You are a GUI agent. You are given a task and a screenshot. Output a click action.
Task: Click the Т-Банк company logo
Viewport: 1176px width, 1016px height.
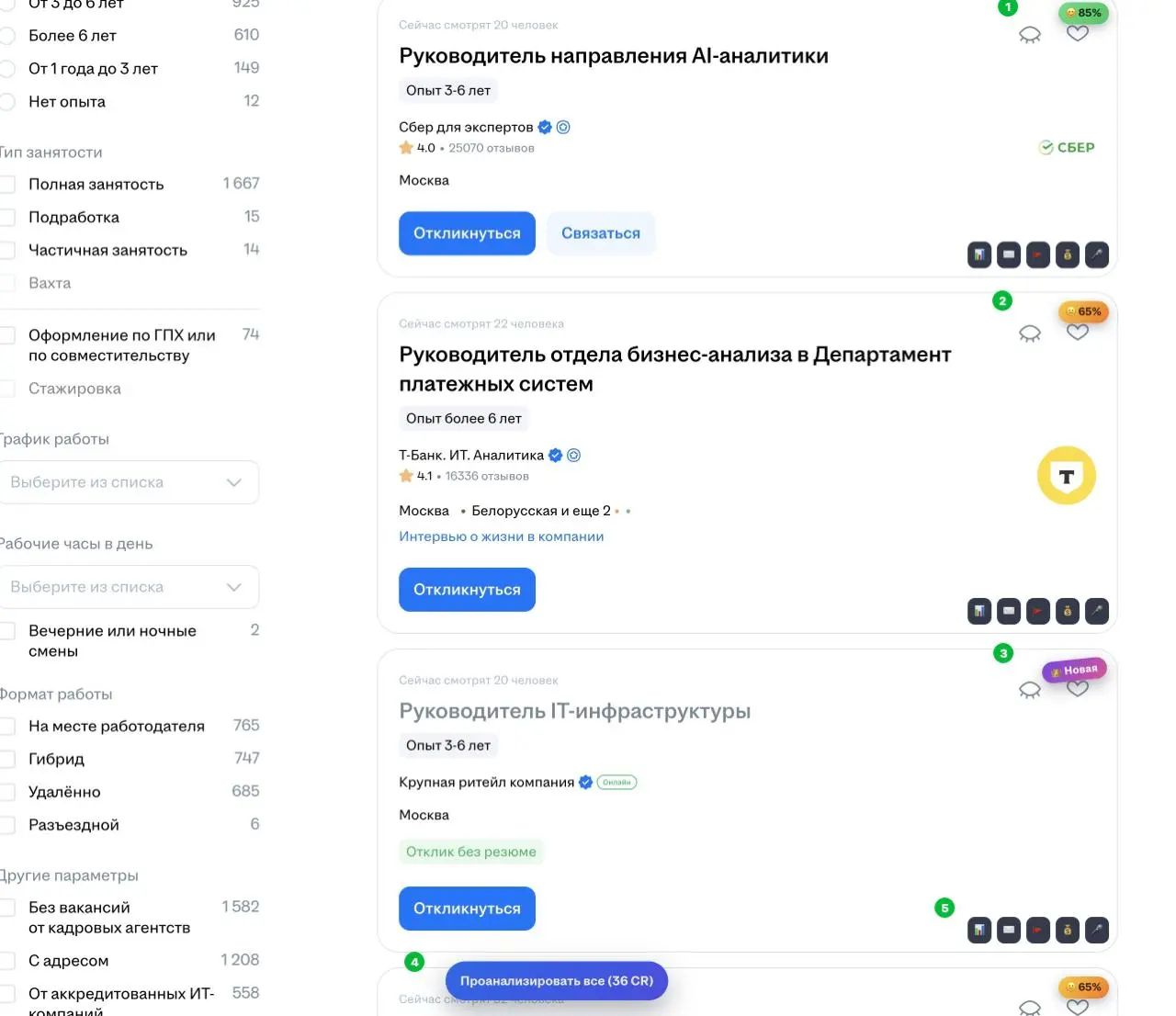coord(1066,476)
